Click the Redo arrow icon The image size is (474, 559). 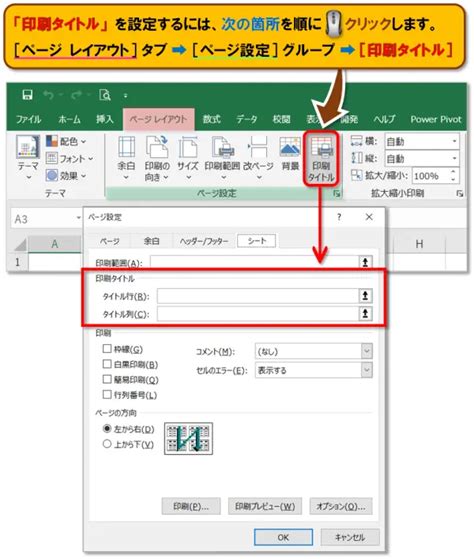tap(76, 95)
